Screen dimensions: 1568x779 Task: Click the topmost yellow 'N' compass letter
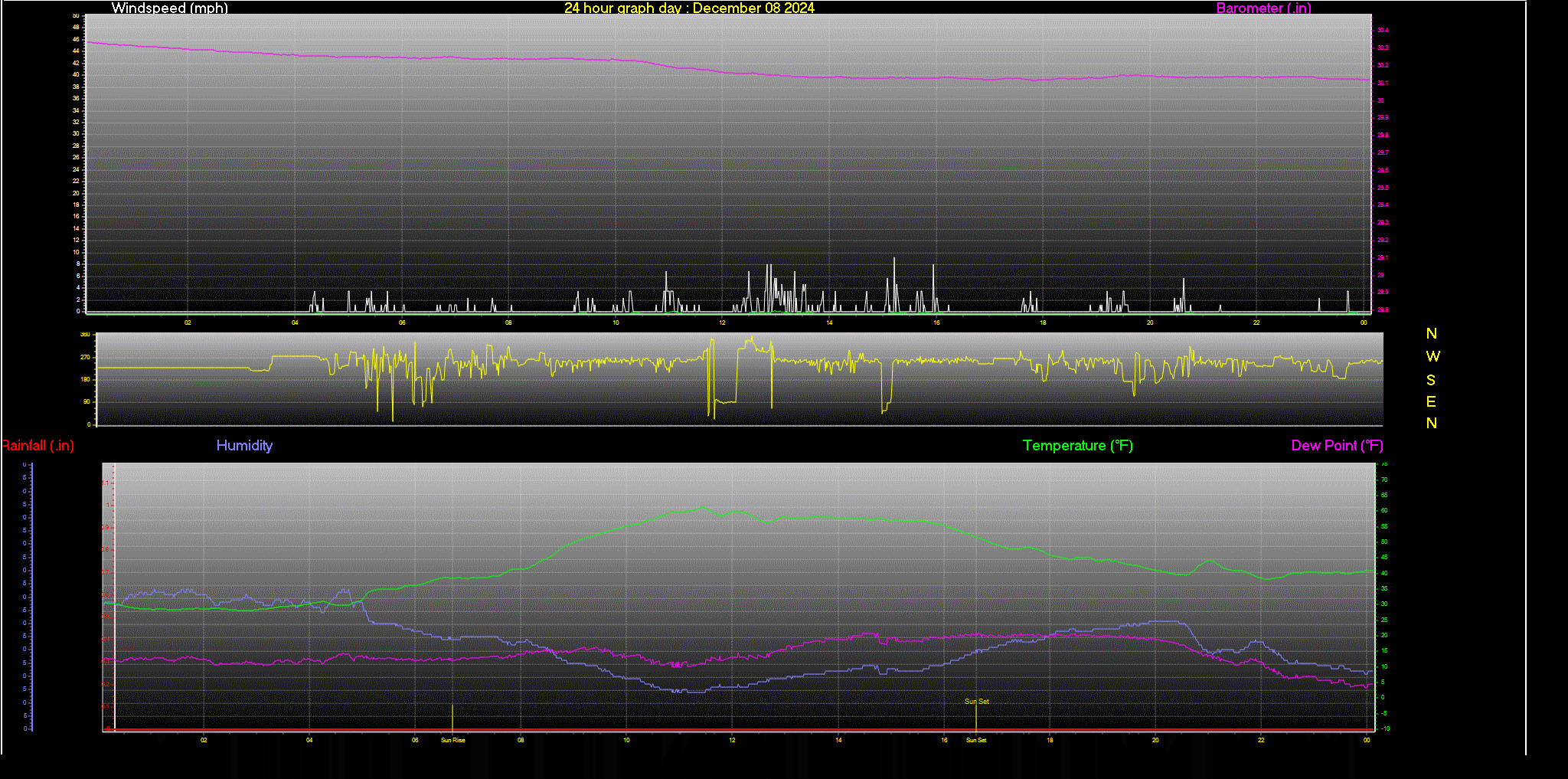point(1431,333)
